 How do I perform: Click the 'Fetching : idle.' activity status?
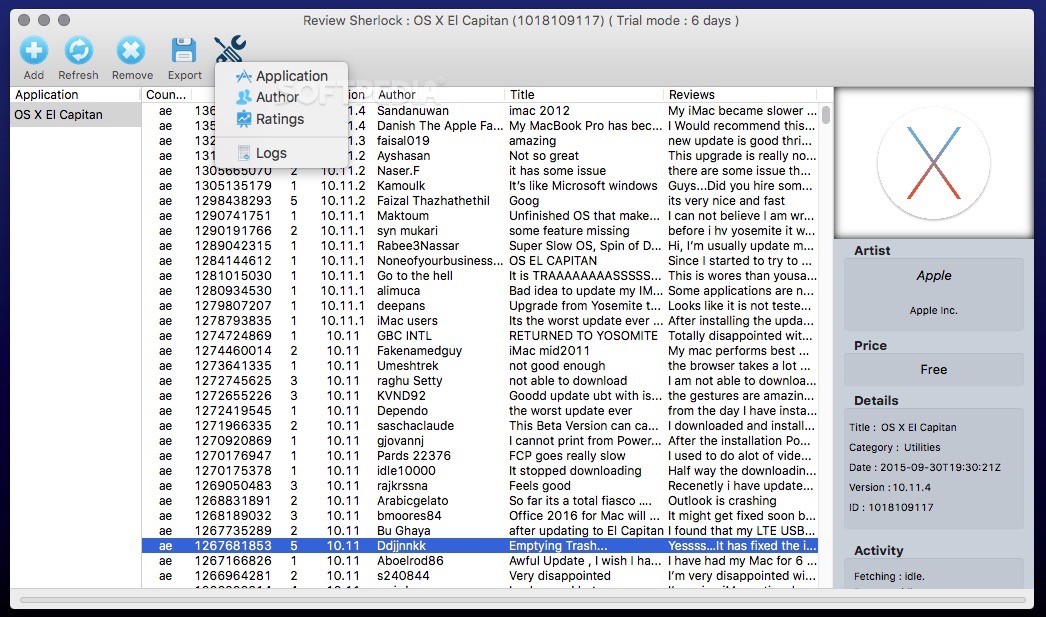click(889, 576)
